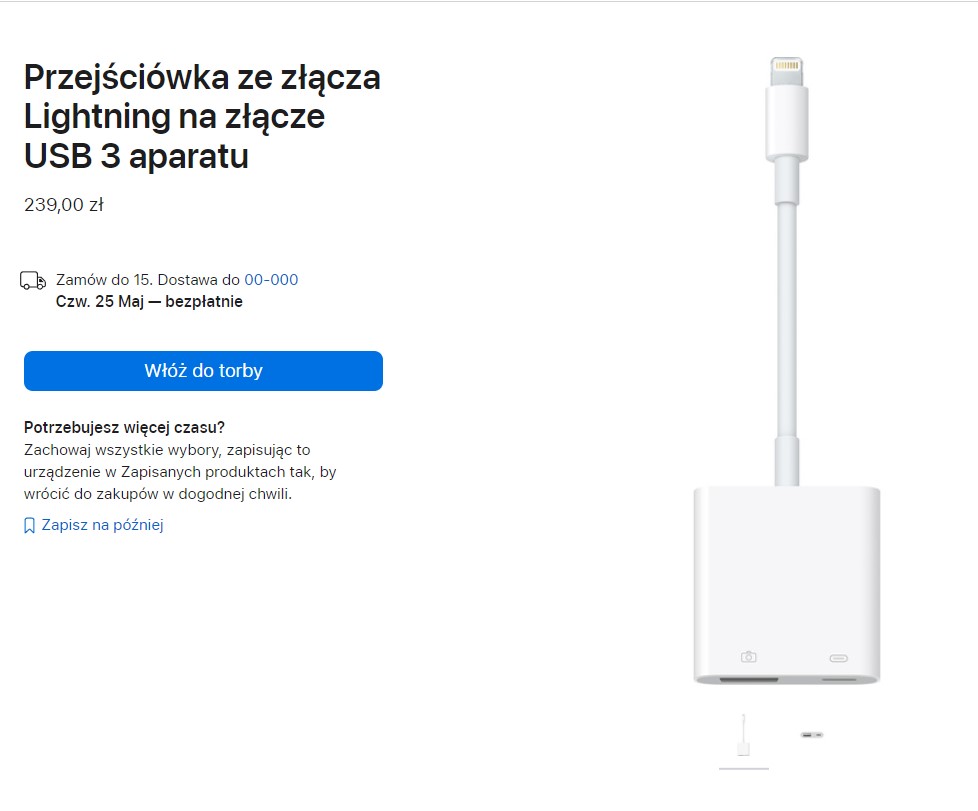This screenshot has width=978, height=811.
Task: Click the Lightning port slot on adapter bottom
Action: 838,679
